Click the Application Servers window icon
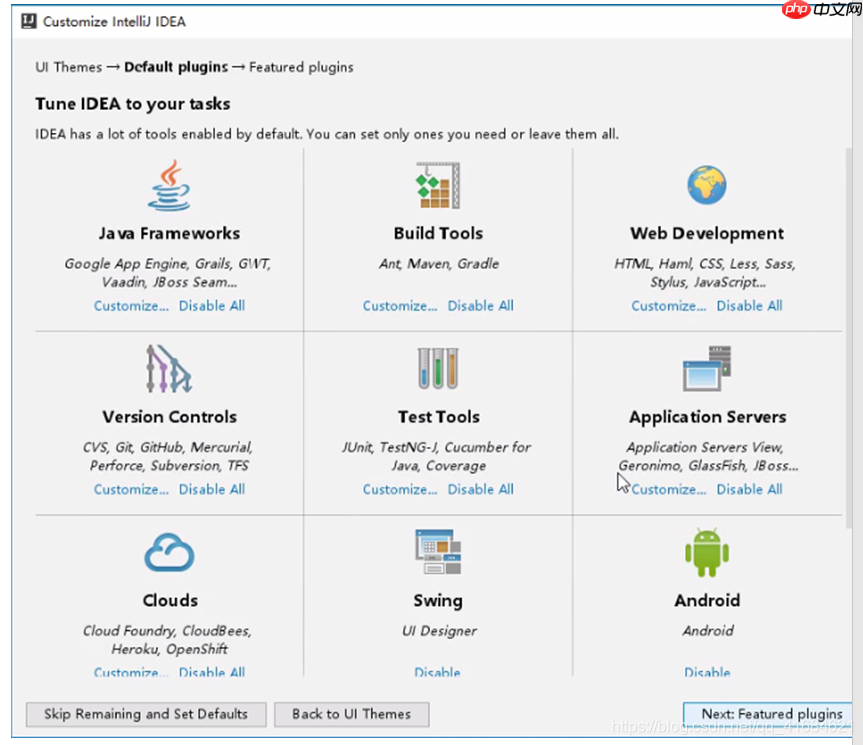Screen dimensions: 863x745 click(x=707, y=369)
